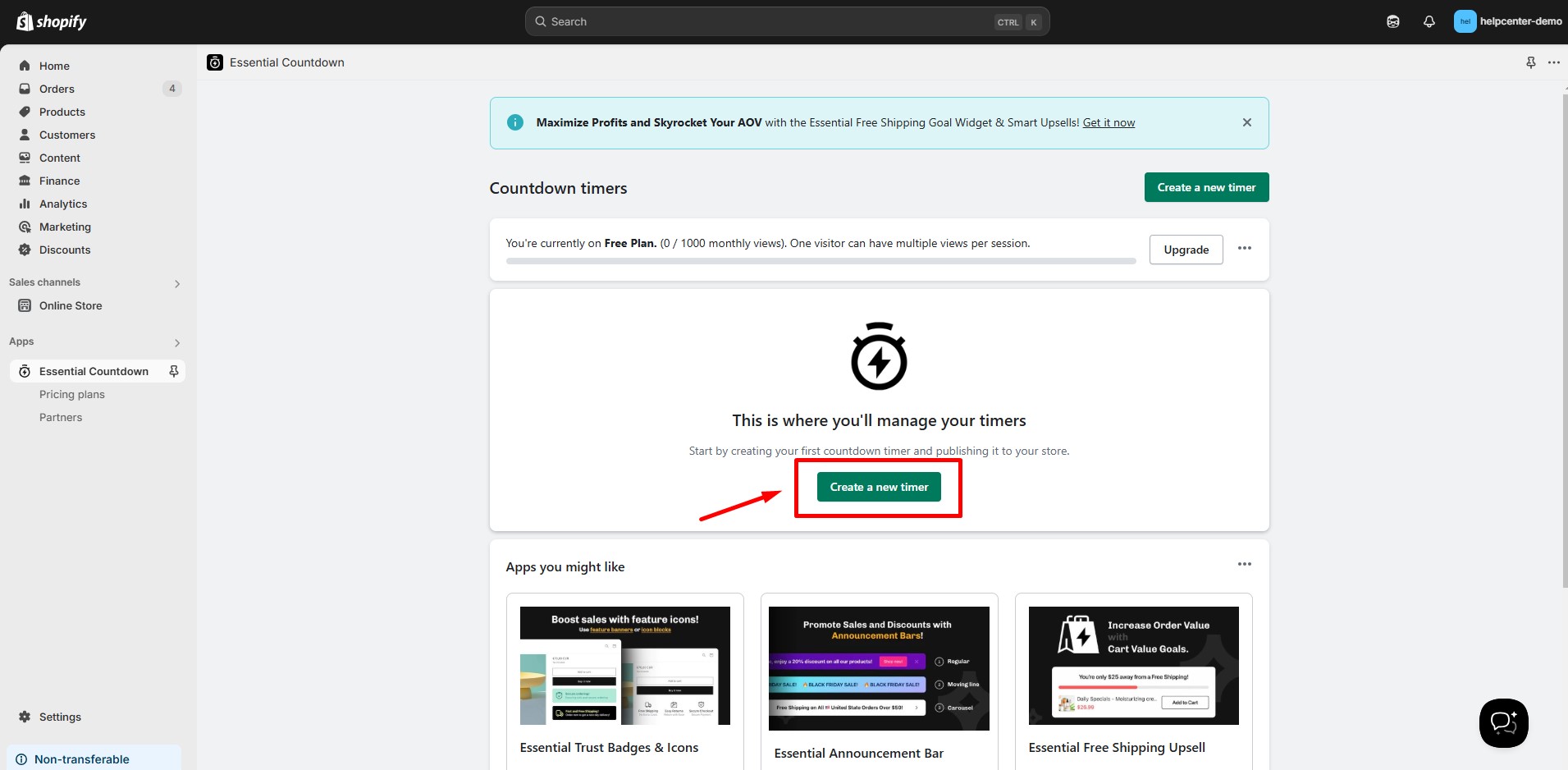Open the chat support widget
The height and width of the screenshot is (770, 1568).
(1504, 723)
